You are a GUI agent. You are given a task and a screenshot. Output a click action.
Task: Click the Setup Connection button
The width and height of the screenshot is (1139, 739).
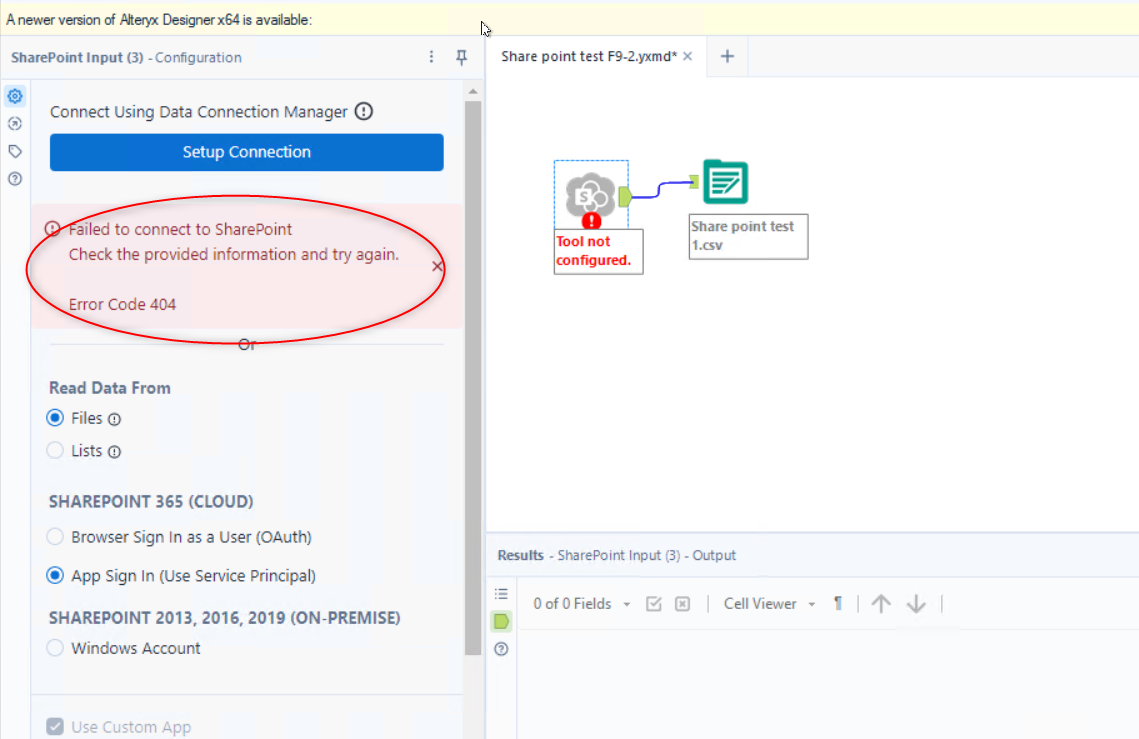tap(246, 152)
